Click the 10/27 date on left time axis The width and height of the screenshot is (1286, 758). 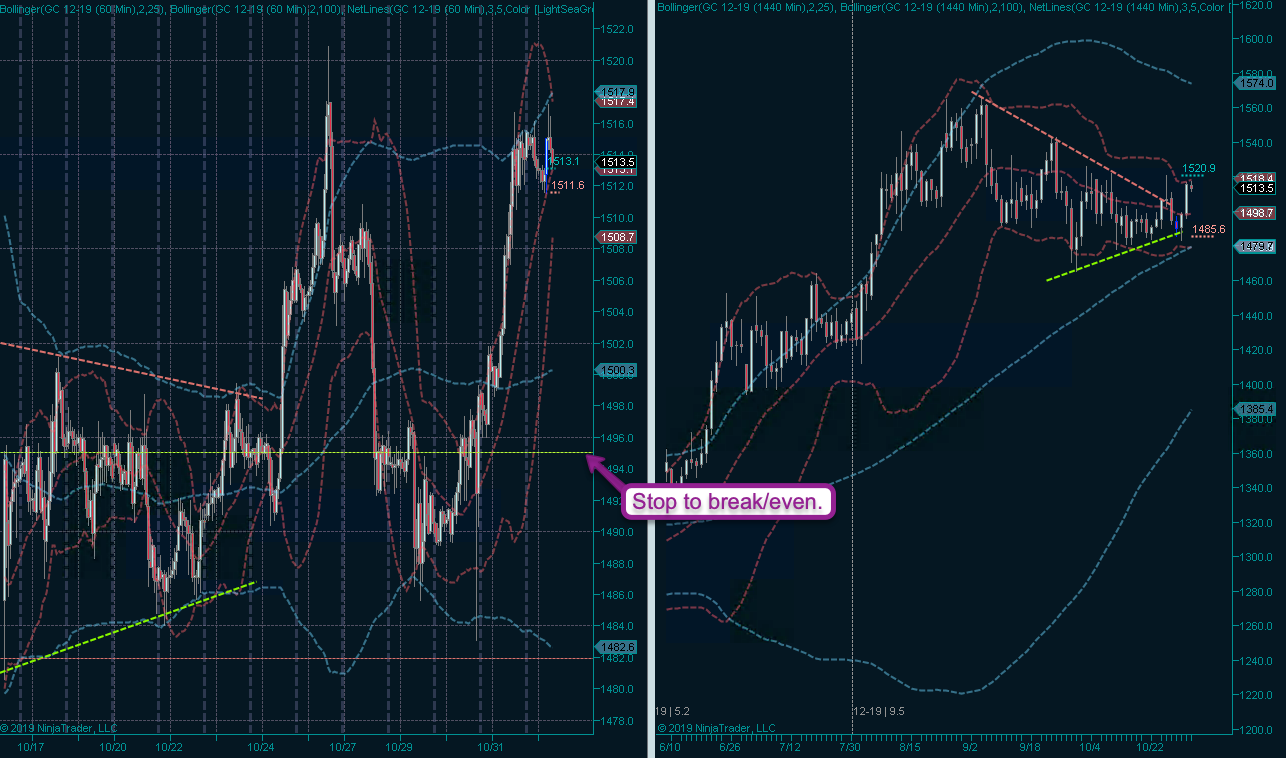(343, 747)
